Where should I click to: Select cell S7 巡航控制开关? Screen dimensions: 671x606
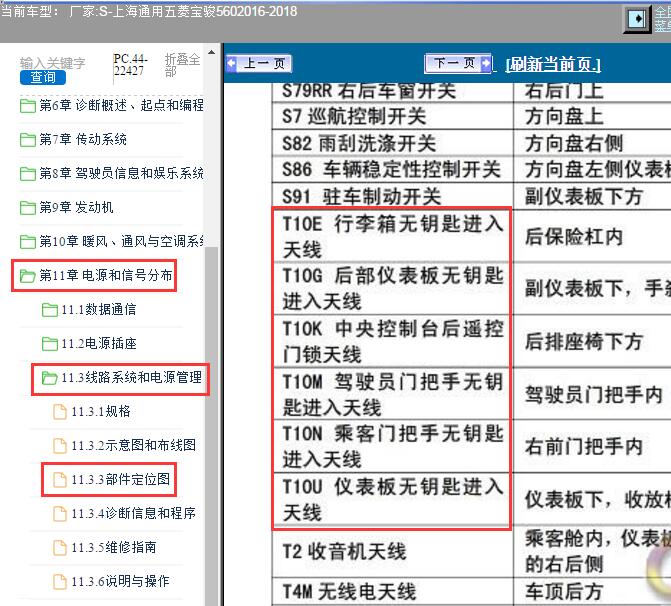(x=392, y=116)
